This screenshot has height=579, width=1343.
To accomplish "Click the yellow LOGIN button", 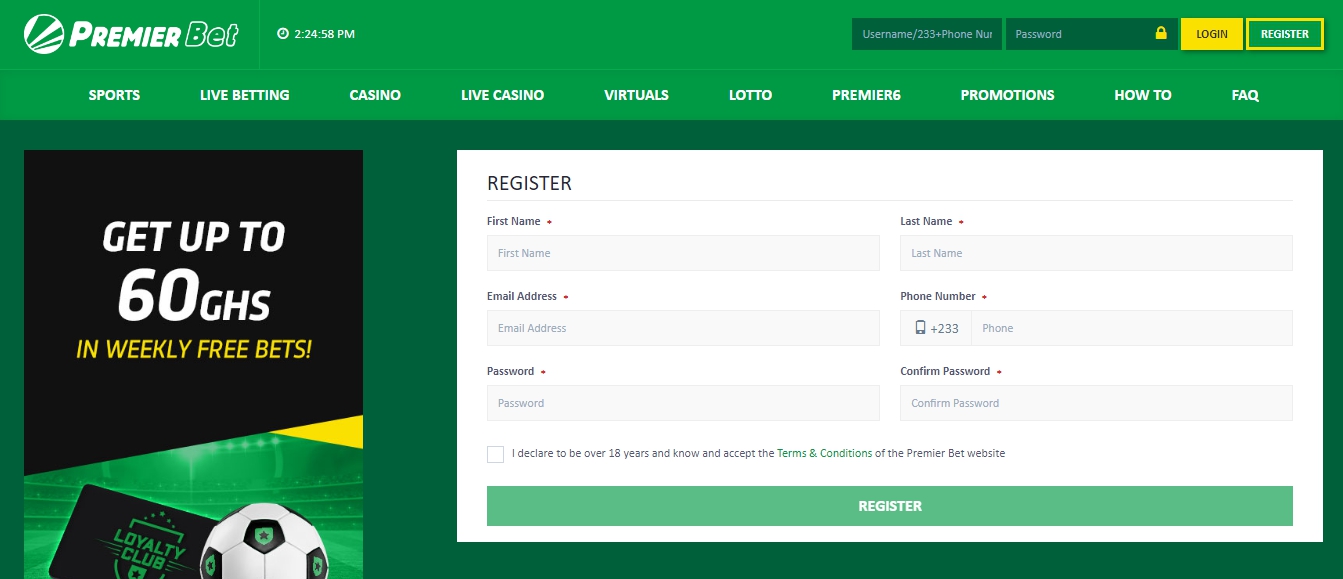I will pos(1212,34).
